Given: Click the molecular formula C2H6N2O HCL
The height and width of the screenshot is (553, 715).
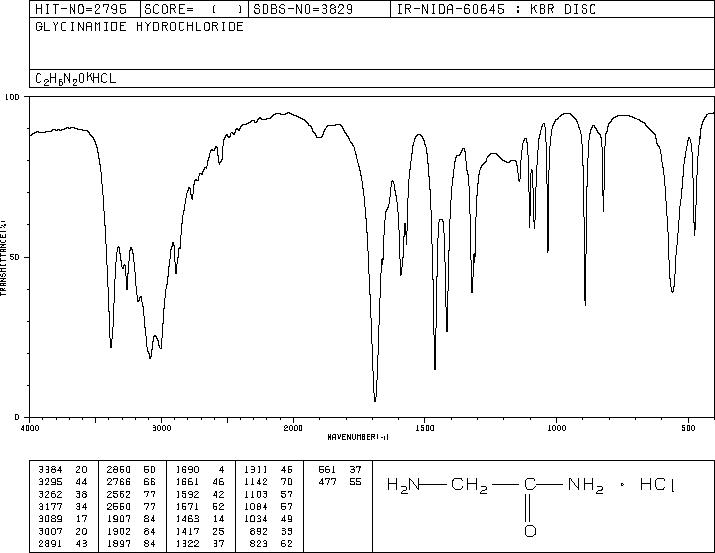Looking at the screenshot, I should pos(76,79).
